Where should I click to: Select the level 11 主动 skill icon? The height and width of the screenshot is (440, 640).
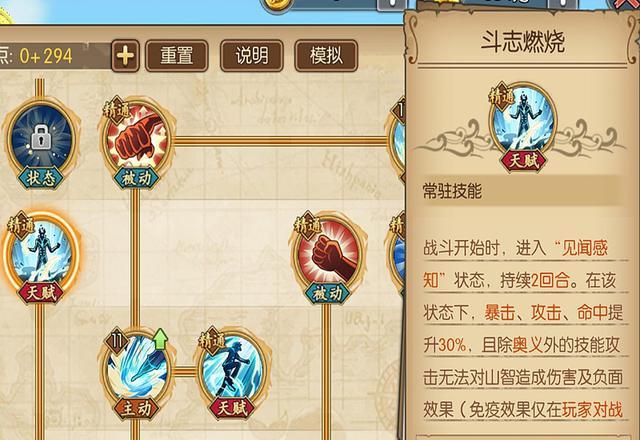click(x=137, y=367)
